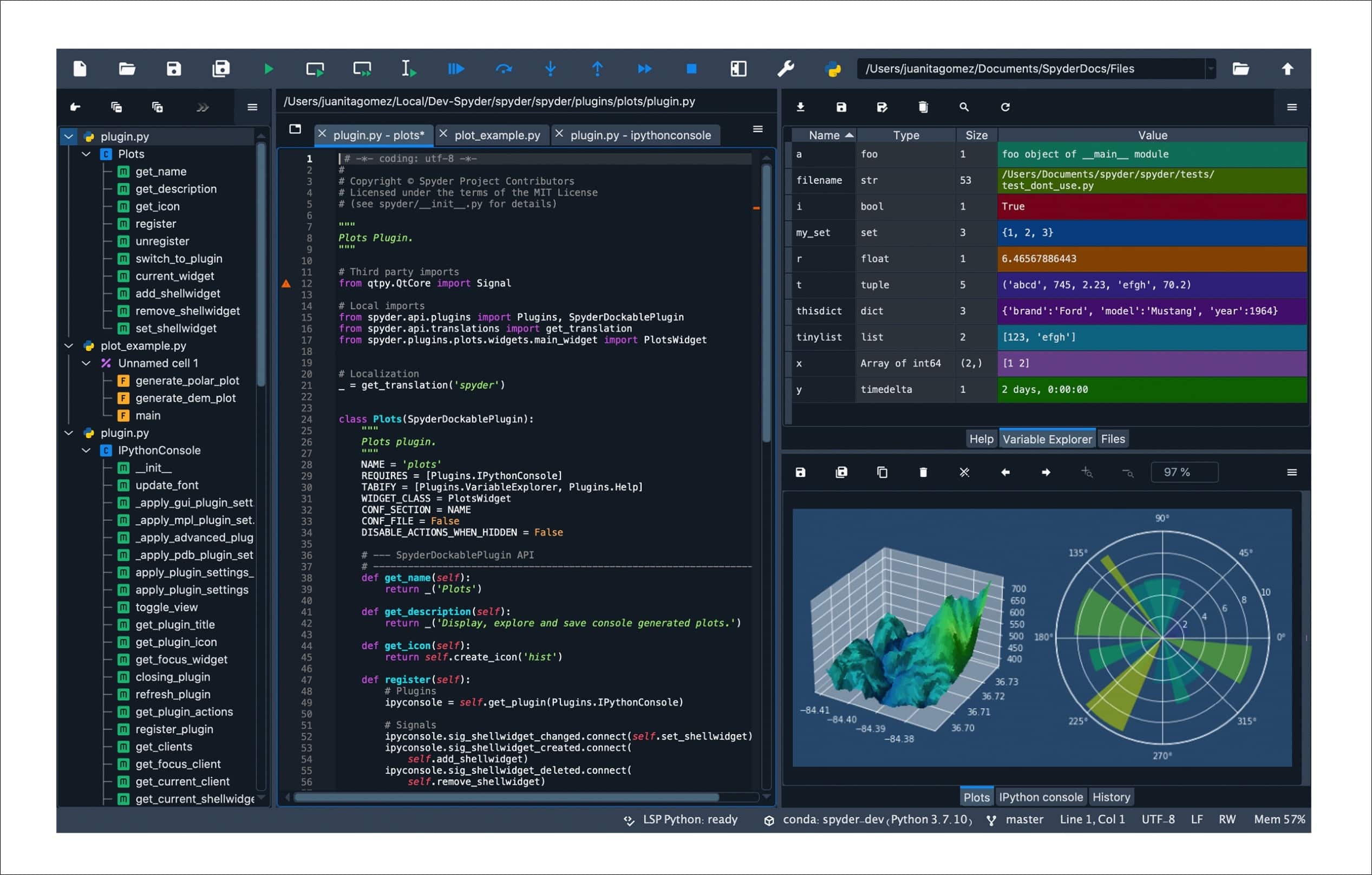Save all open files

coord(221,68)
